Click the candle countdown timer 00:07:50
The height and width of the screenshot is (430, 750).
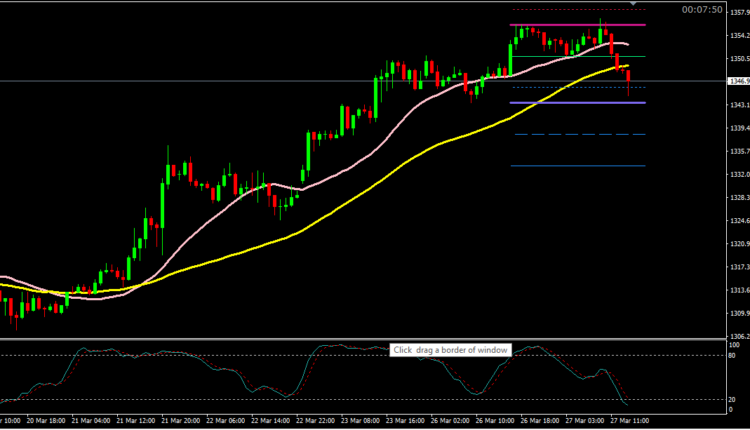coord(702,9)
